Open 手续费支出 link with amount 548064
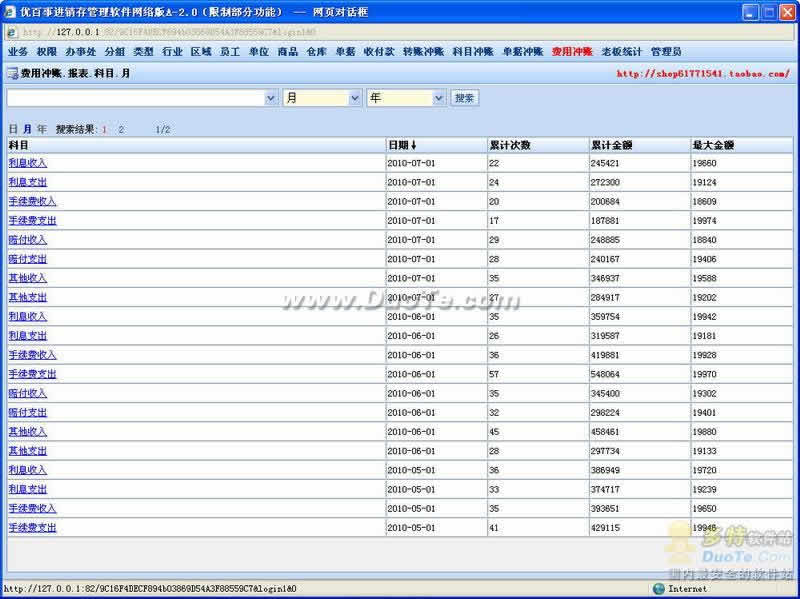Screen dimensions: 800x599 (32, 374)
